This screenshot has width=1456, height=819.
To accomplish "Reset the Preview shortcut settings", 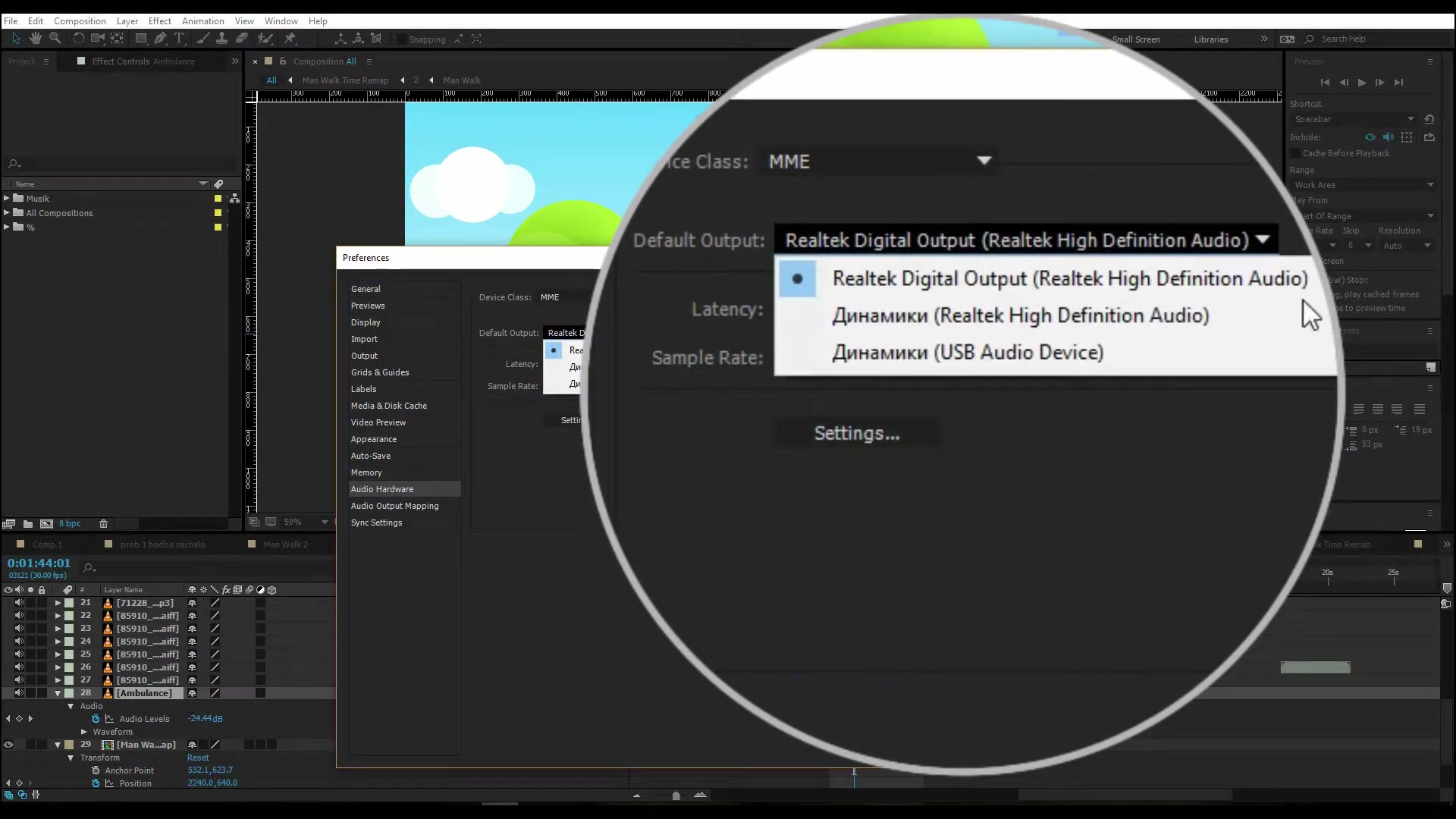I will coord(1429,119).
